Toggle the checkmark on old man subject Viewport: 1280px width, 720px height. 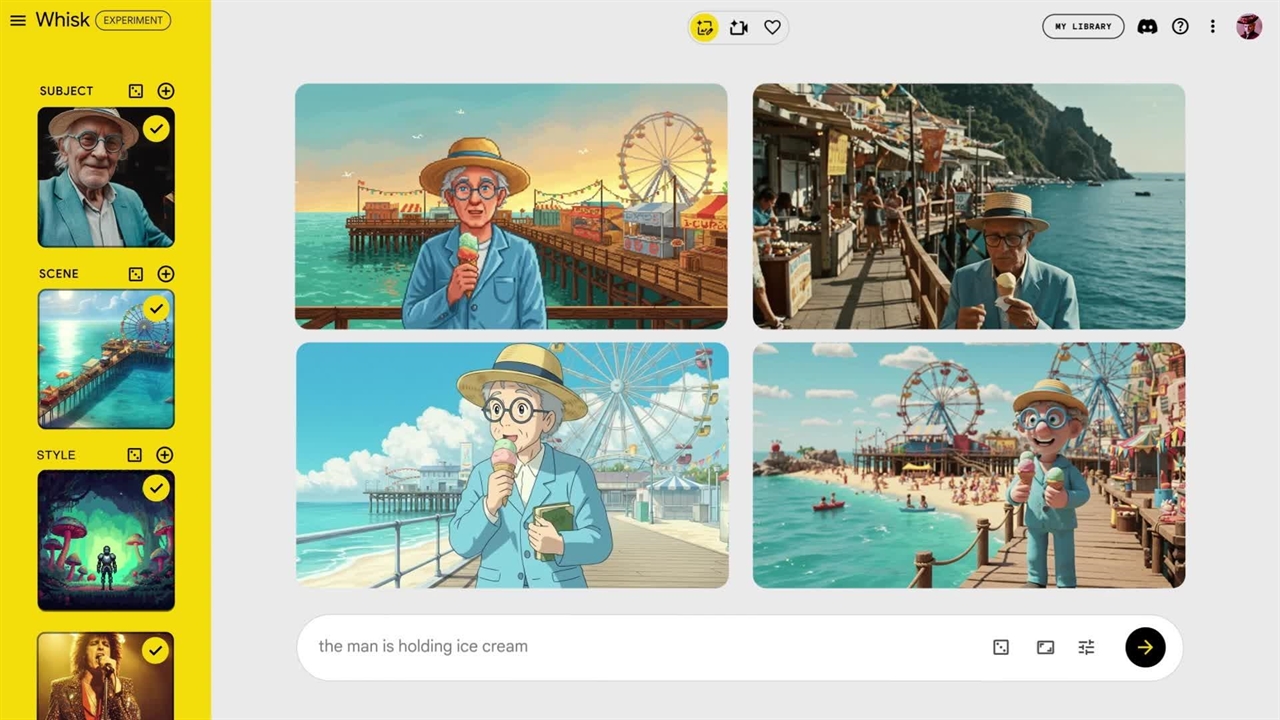point(156,128)
